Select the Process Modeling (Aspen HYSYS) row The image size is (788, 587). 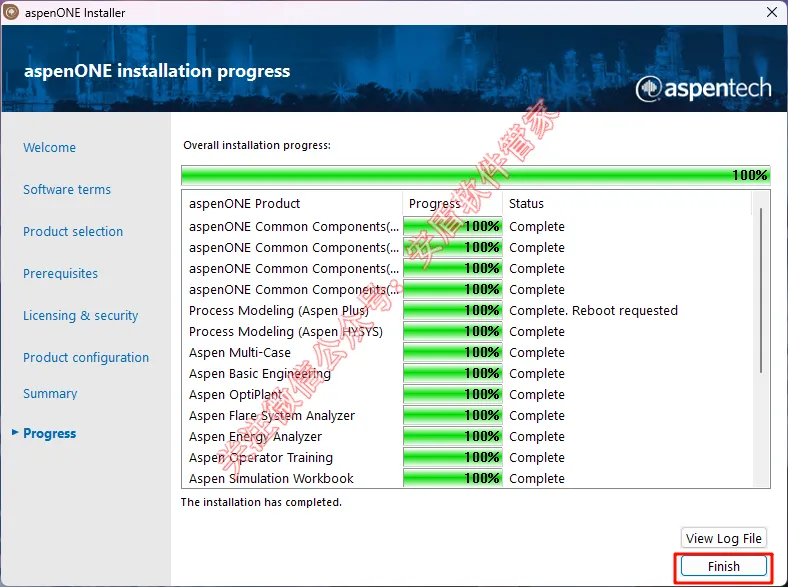(x=467, y=332)
